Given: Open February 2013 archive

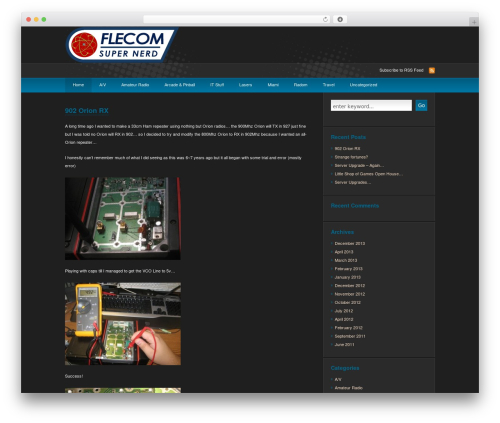Looking at the screenshot, I should 349,269.
